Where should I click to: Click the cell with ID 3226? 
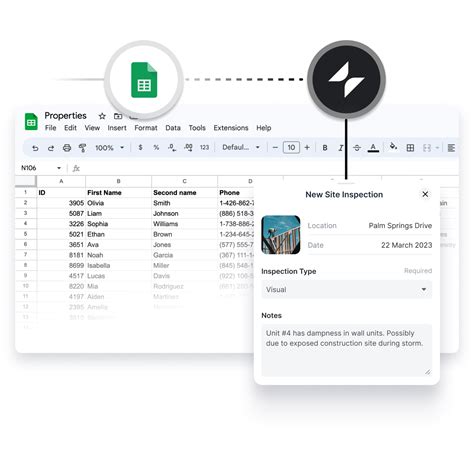(x=61, y=224)
